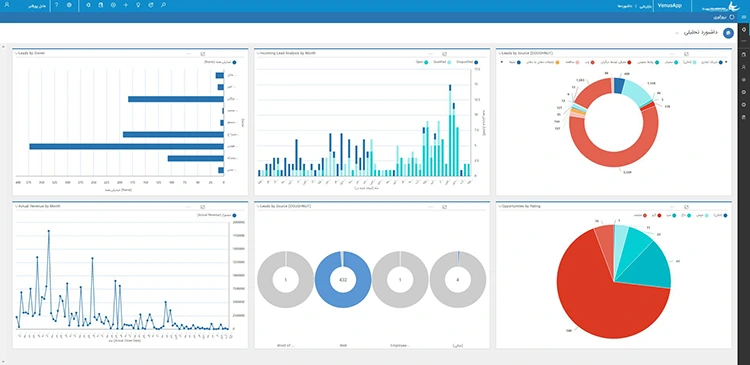Toggle the Disqualified series in the legend
The image size is (750, 365).
(x=467, y=62)
